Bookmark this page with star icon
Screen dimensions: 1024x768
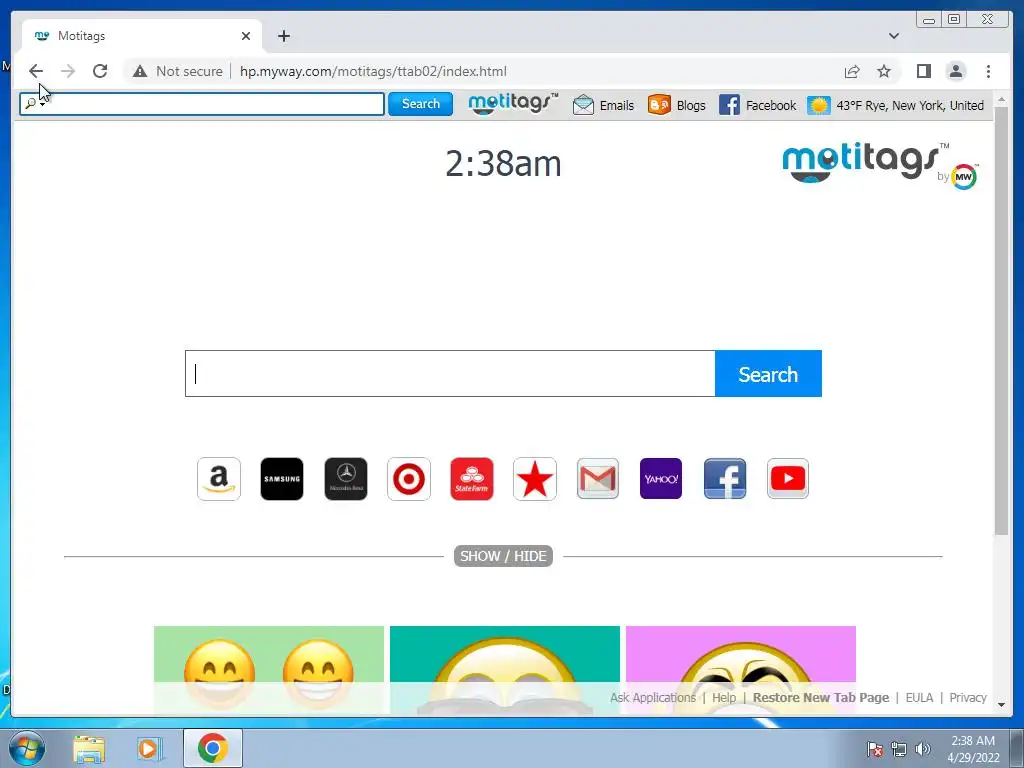point(884,71)
